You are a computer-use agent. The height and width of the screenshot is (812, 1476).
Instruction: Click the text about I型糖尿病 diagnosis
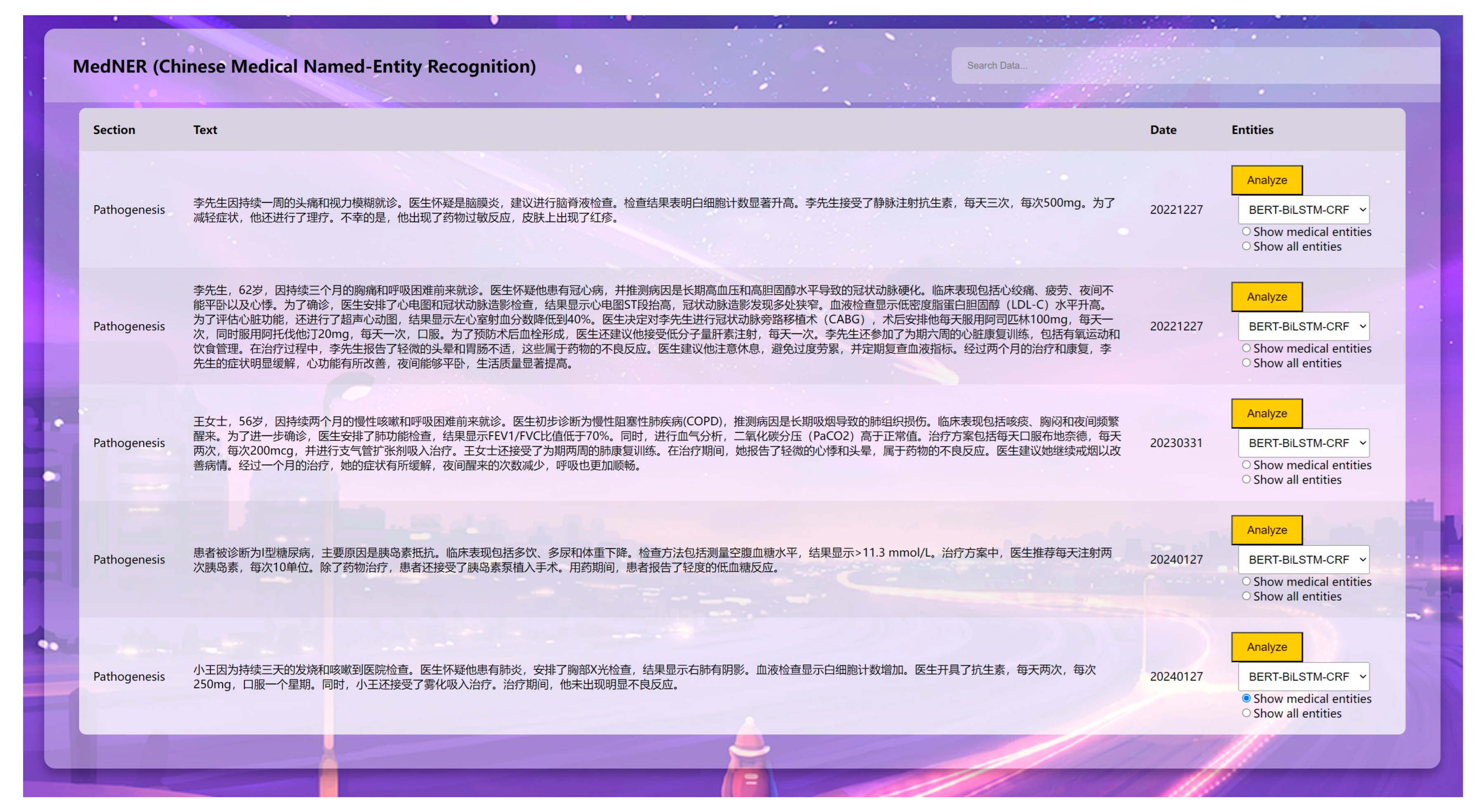tap(653, 560)
